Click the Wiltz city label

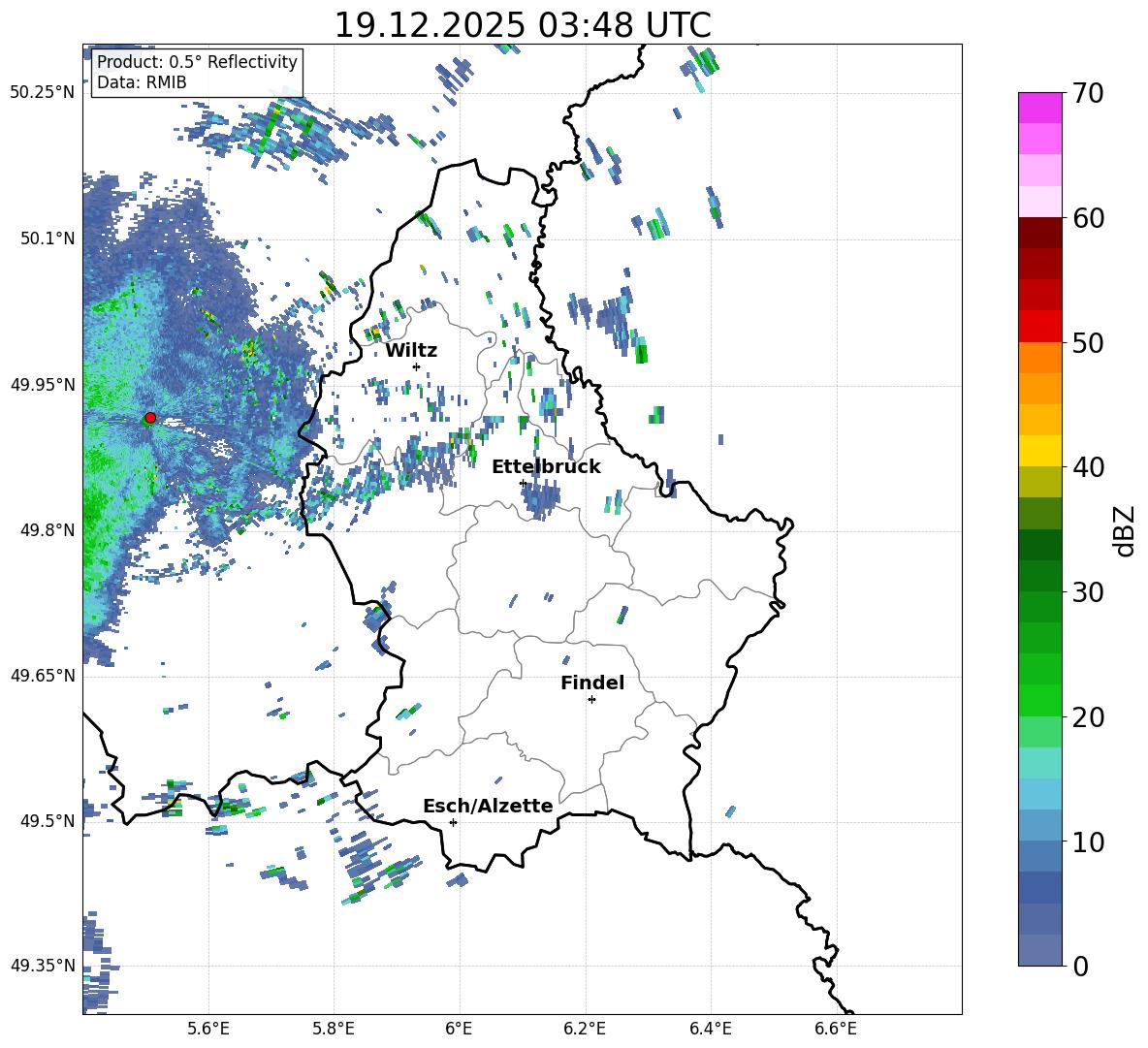click(411, 351)
